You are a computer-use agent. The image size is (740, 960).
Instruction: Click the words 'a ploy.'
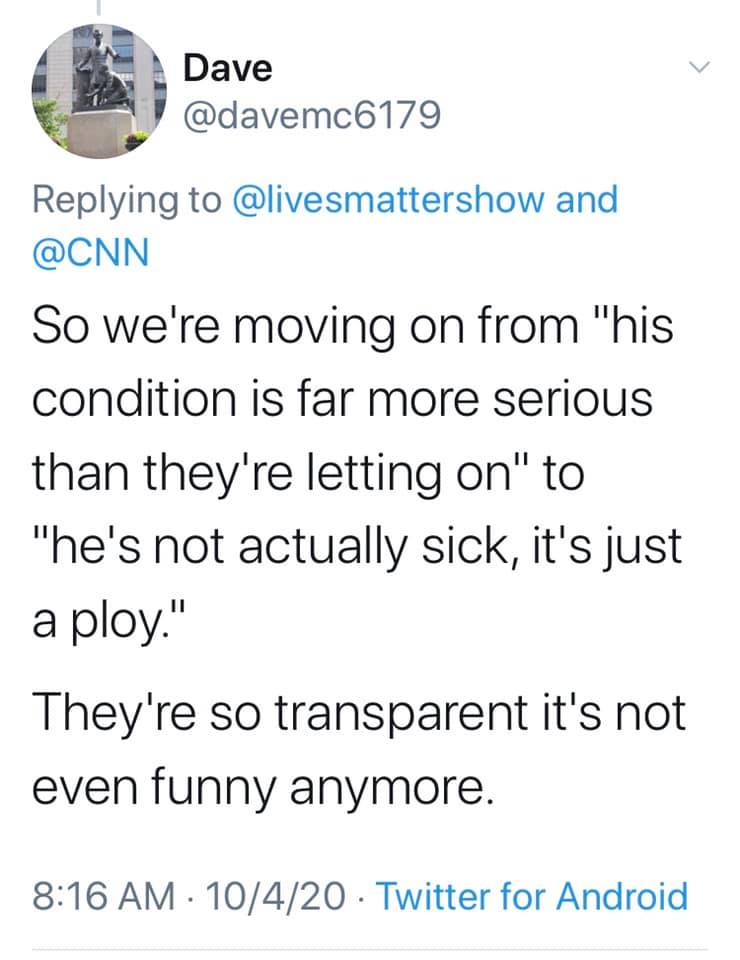[x=103, y=623]
